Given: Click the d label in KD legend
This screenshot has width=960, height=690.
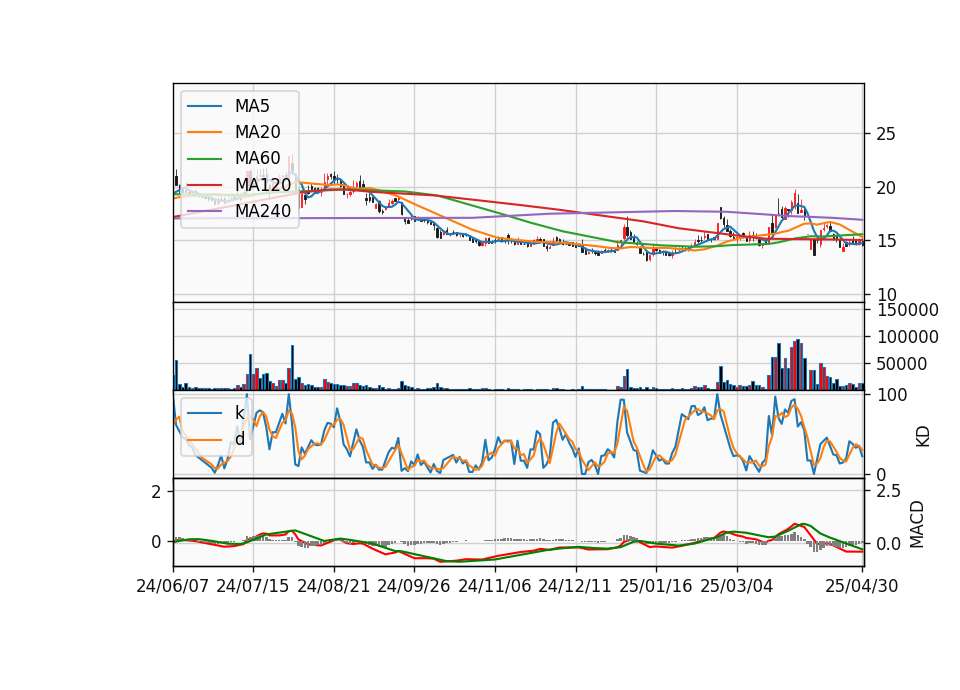Looking at the screenshot, I should click(240, 439).
